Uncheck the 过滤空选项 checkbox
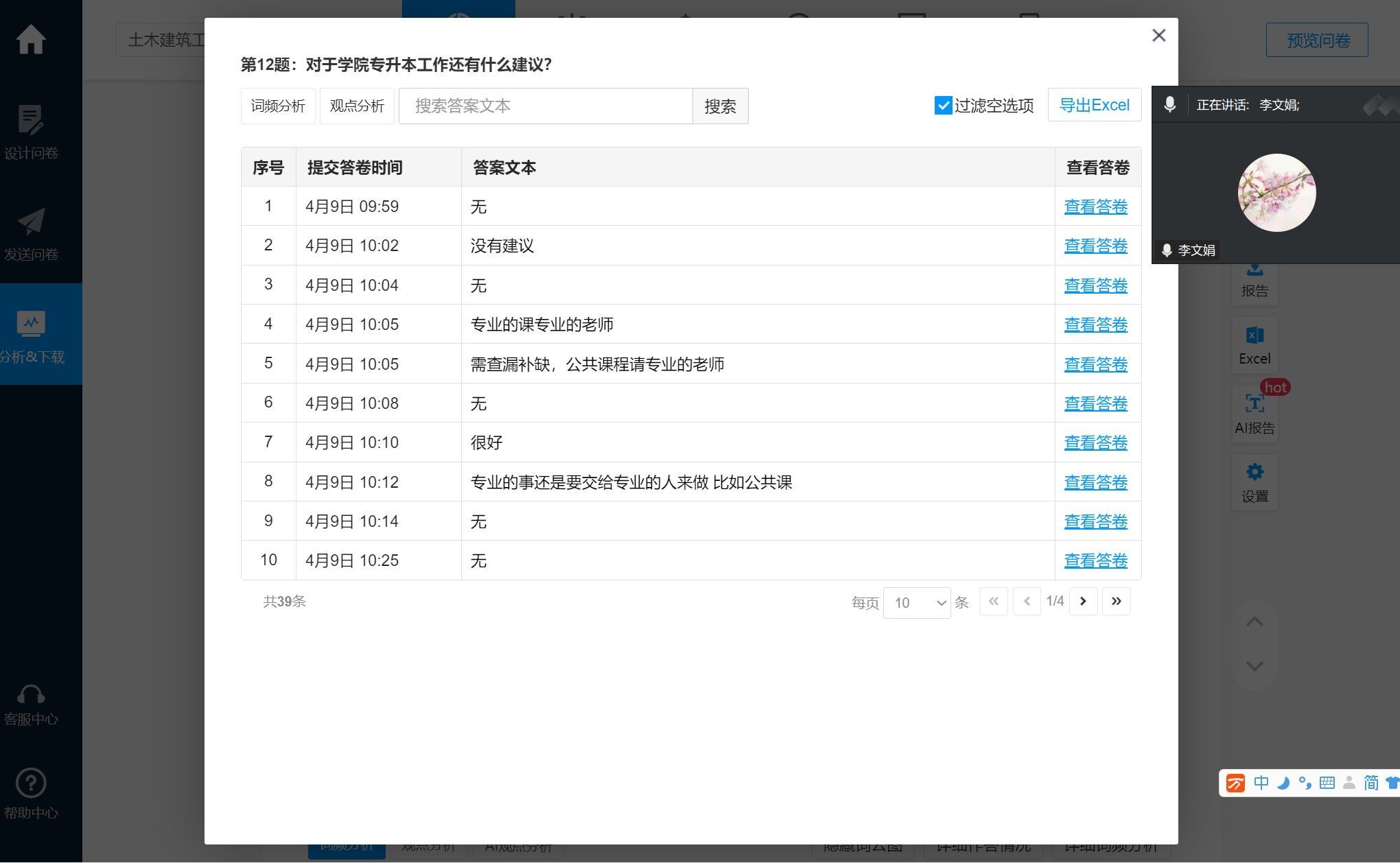The image size is (1400, 863). [943, 106]
